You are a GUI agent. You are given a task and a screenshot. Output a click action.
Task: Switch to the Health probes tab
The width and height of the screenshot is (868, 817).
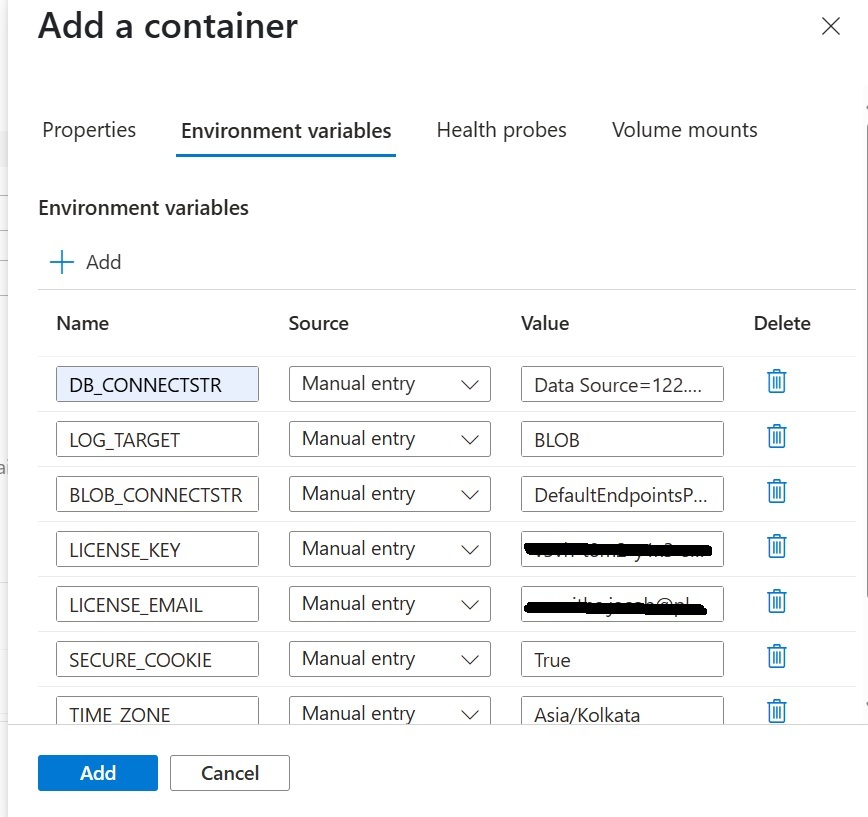[x=501, y=130]
